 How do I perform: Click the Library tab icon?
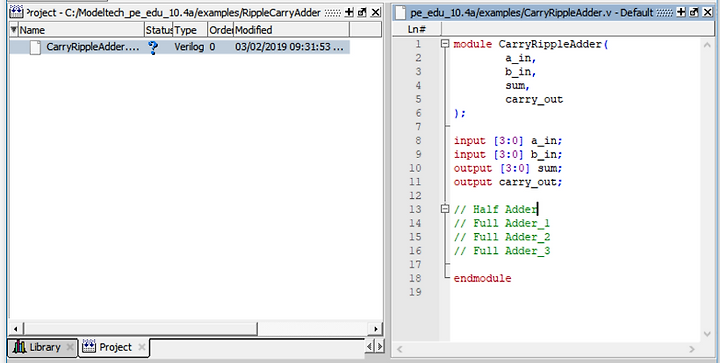tap(20, 347)
